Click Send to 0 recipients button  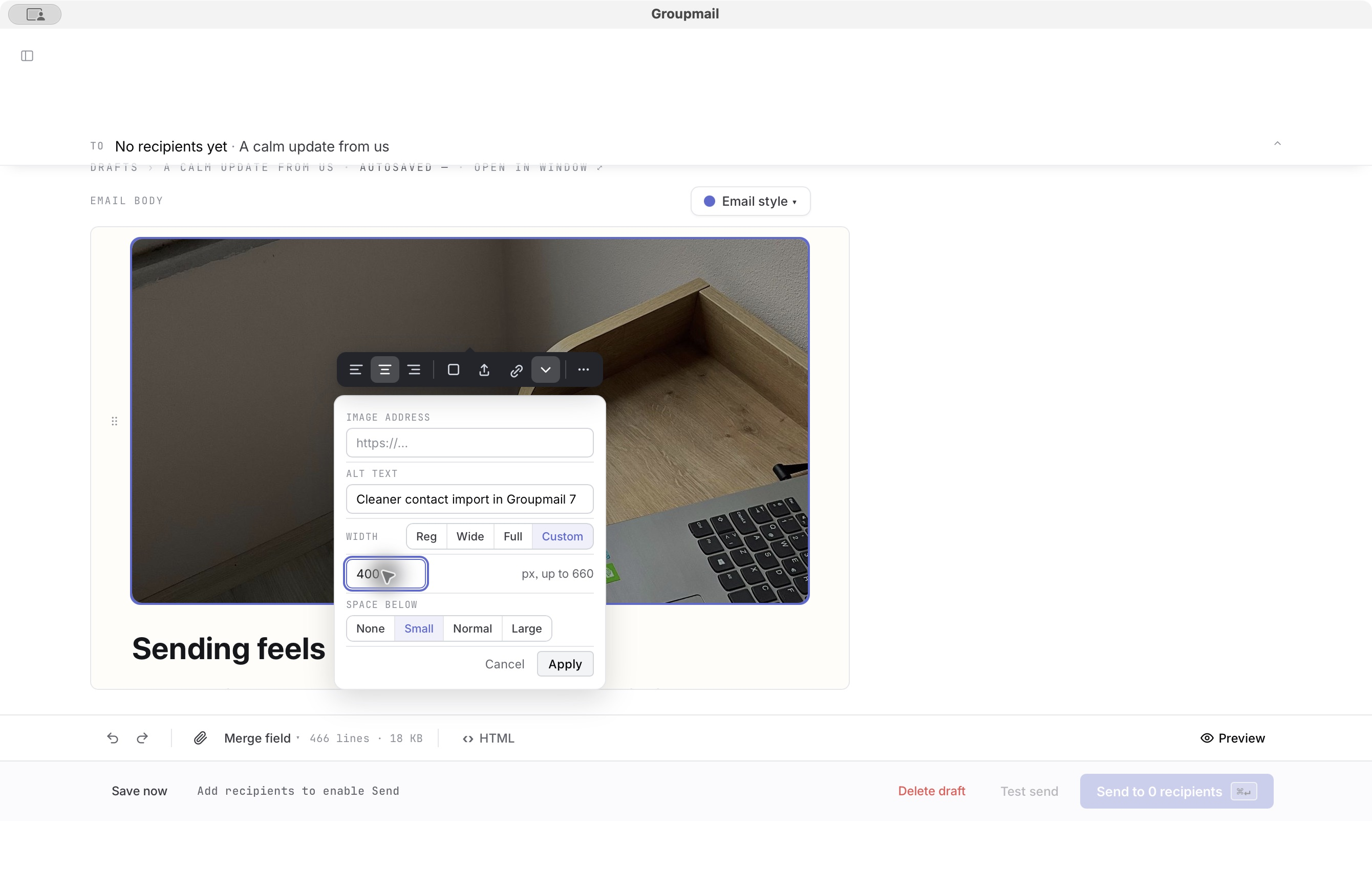click(x=1176, y=791)
